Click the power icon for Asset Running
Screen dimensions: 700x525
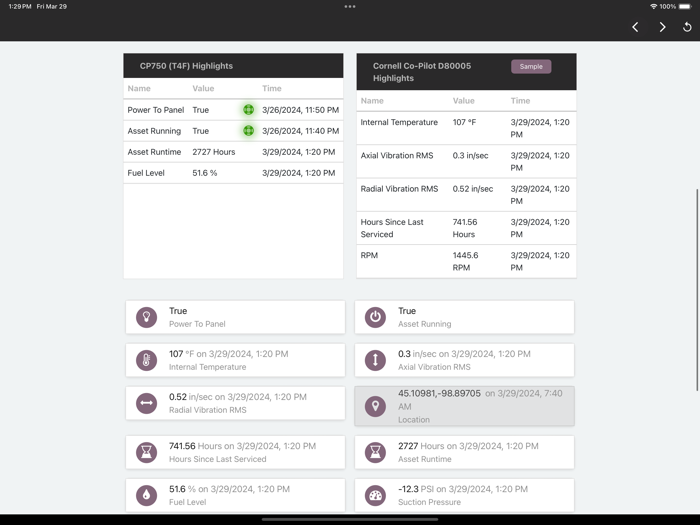[375, 317]
